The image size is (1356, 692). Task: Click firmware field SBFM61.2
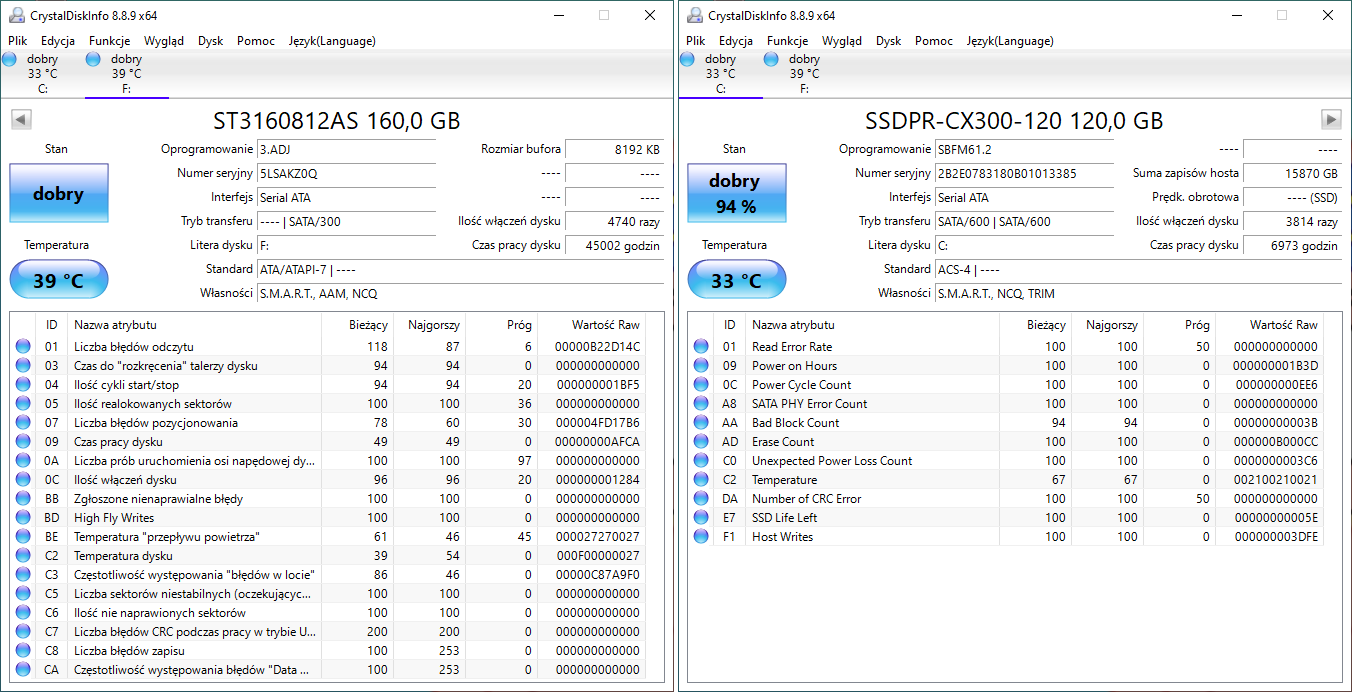click(x=1024, y=149)
